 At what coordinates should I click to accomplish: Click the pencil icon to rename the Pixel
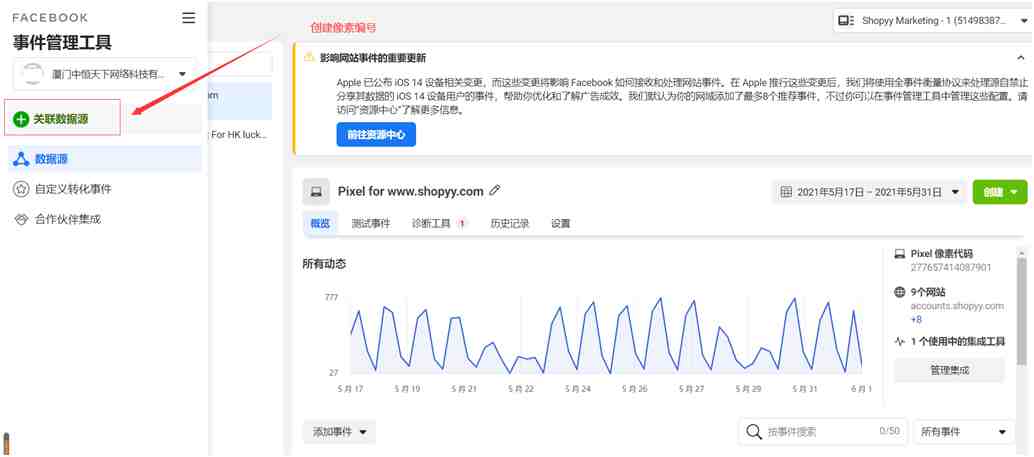pyautogui.click(x=495, y=191)
